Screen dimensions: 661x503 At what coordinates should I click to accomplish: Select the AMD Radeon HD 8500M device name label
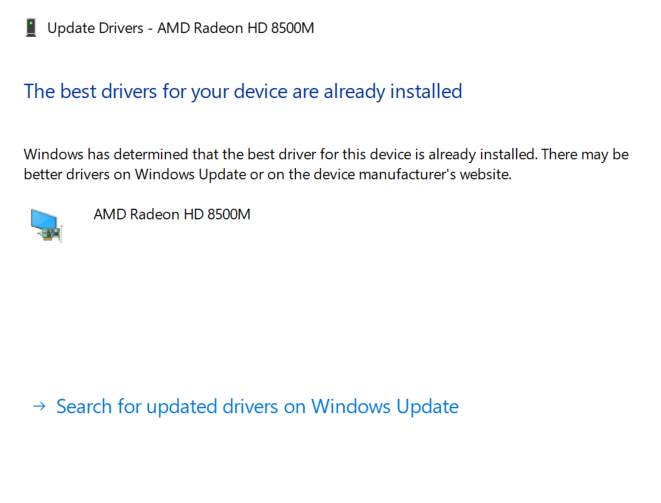171,213
